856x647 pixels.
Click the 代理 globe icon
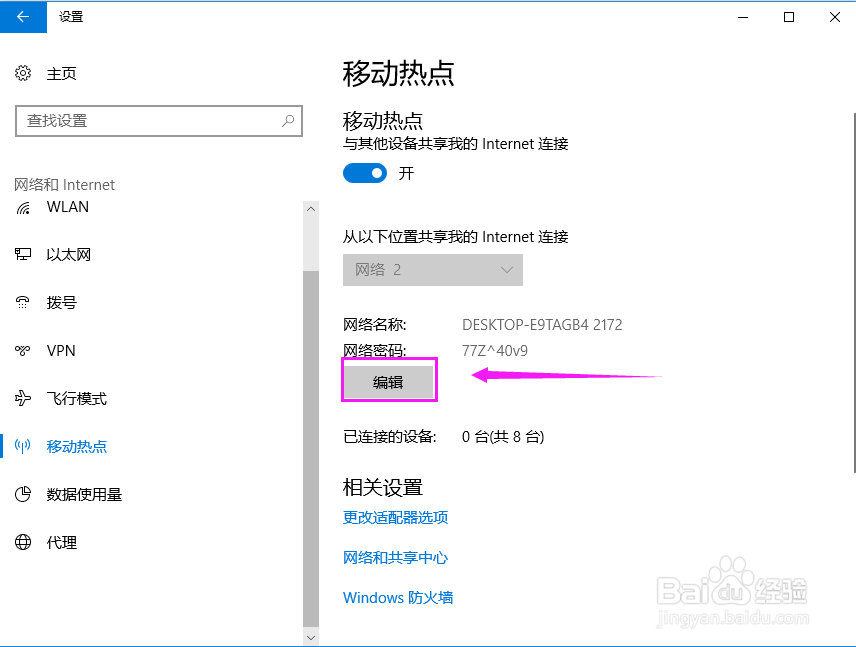[x=22, y=542]
